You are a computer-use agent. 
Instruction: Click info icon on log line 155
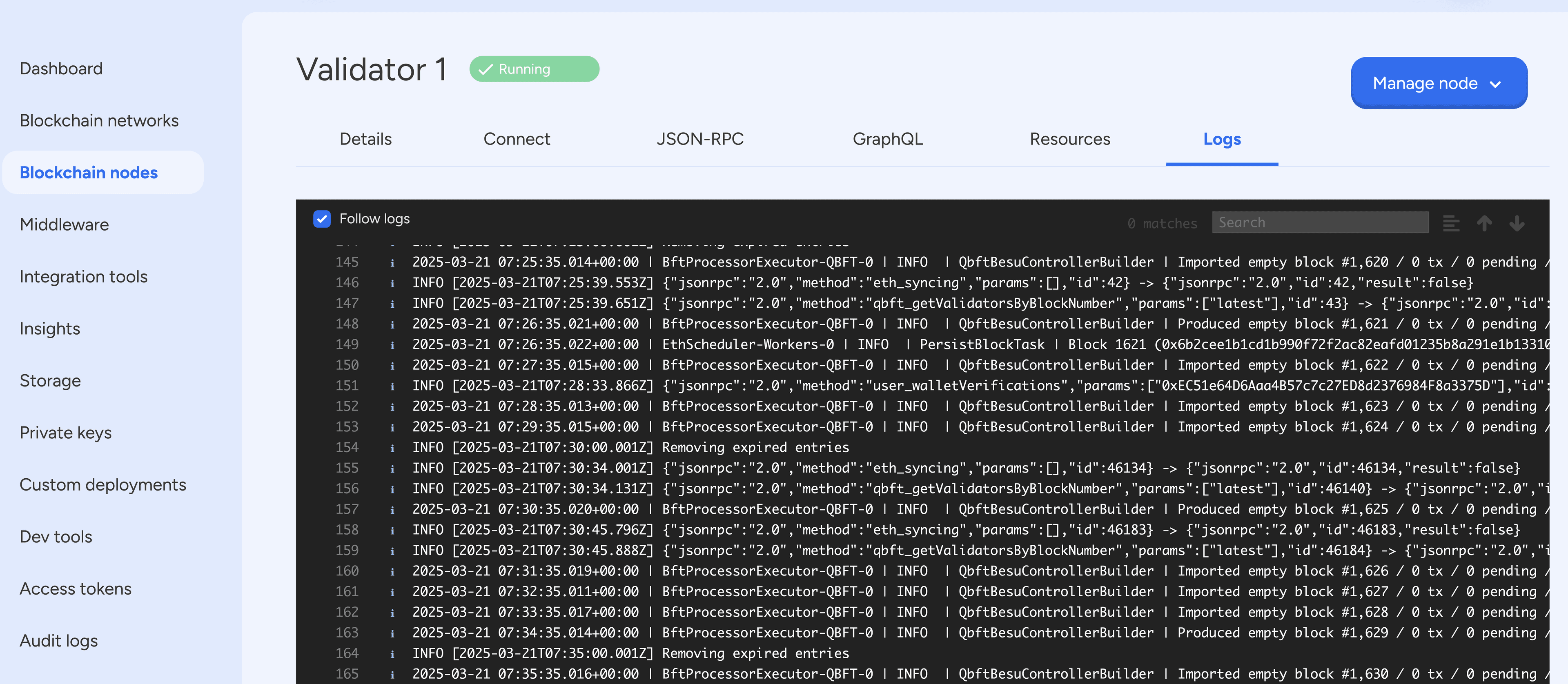392,469
